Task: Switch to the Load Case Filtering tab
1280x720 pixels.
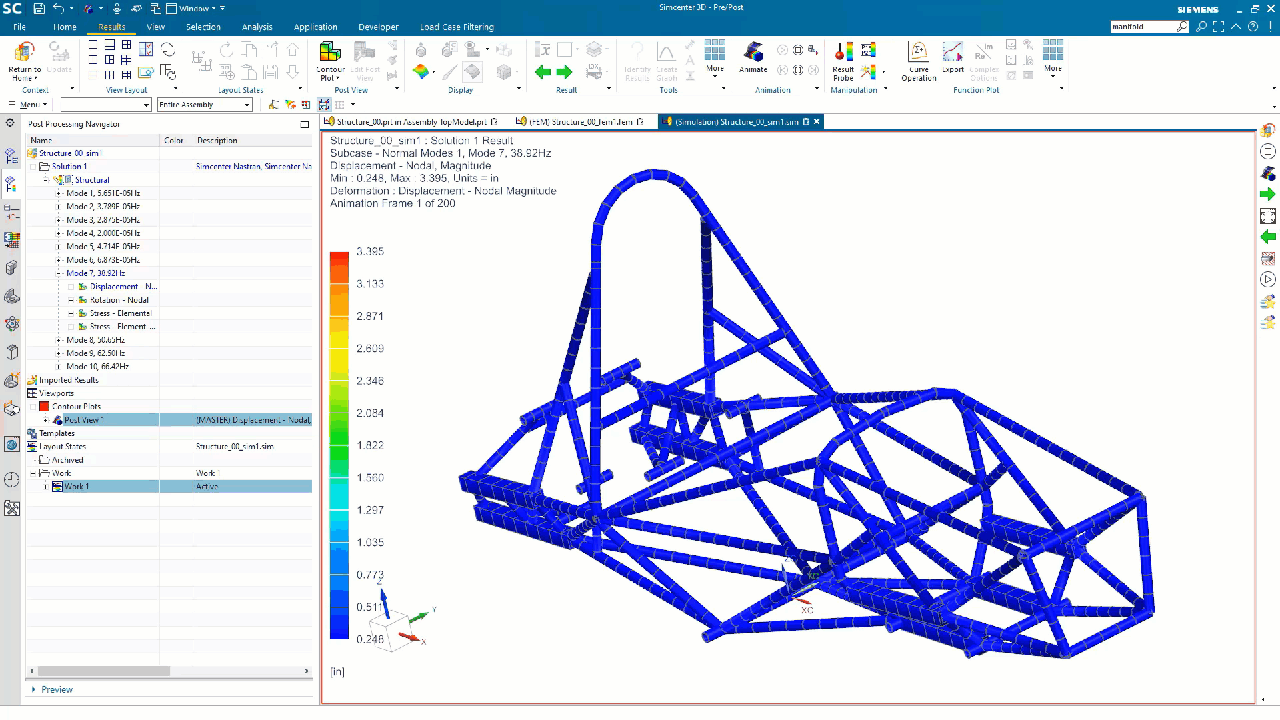Action: tap(455, 27)
